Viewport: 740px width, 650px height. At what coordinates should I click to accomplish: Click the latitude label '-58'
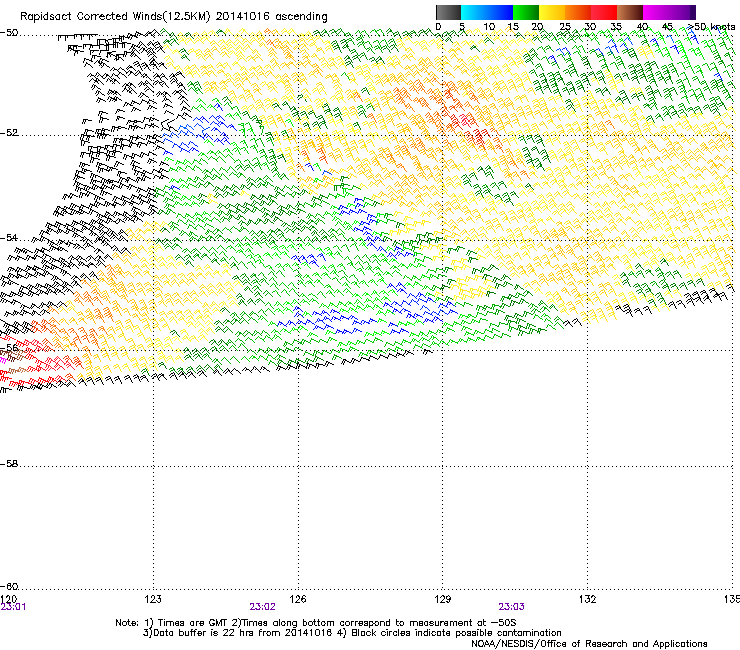pos(9,464)
